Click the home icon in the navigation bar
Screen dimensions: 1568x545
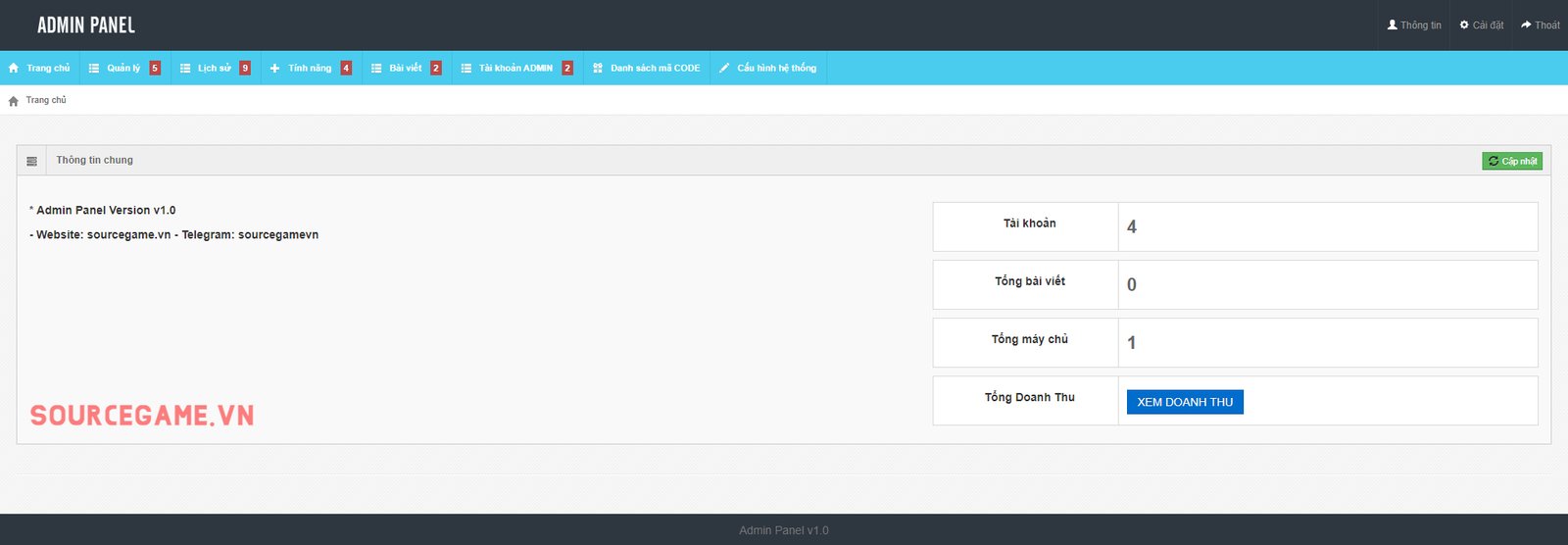coord(14,69)
